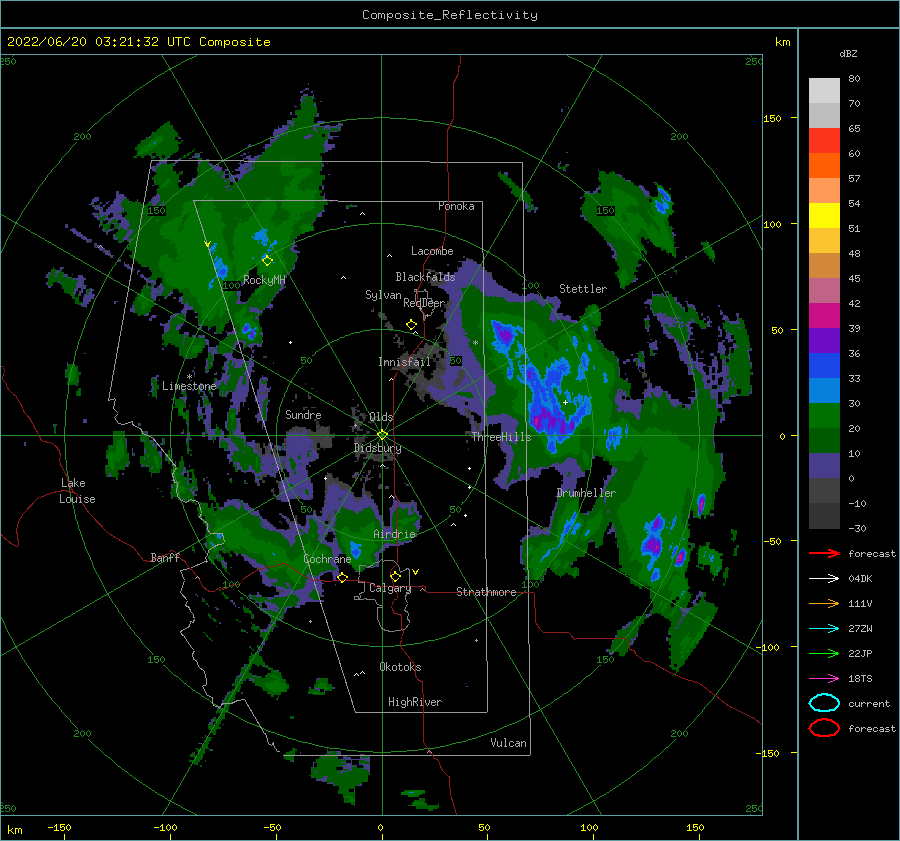
Task: Click the yellow radar marker at Olds
Action: (382, 435)
